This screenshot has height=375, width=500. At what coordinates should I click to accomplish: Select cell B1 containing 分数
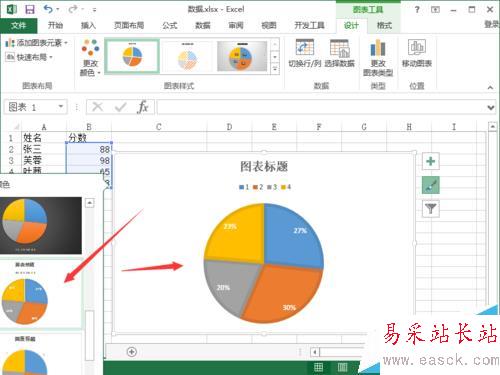tap(89, 138)
